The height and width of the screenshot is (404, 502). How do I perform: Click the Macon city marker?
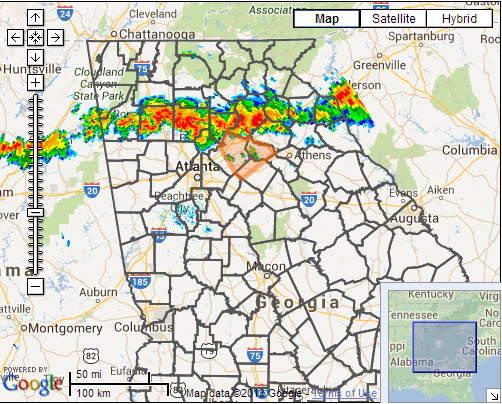267,276
